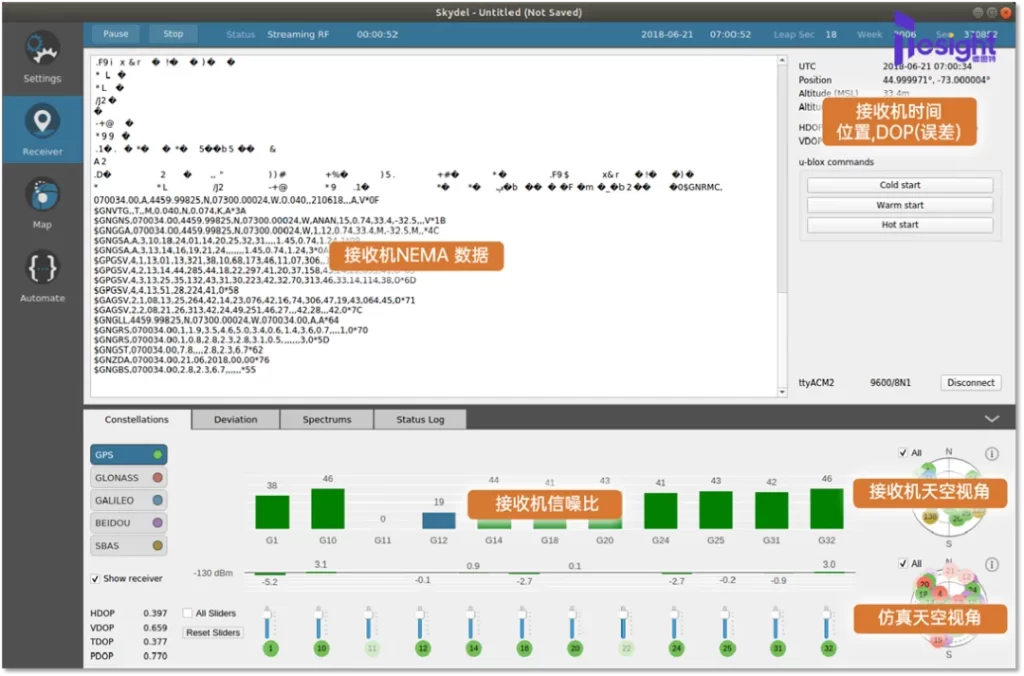Click the G25 green signal bar
The width and height of the screenshot is (1024, 676).
716,509
